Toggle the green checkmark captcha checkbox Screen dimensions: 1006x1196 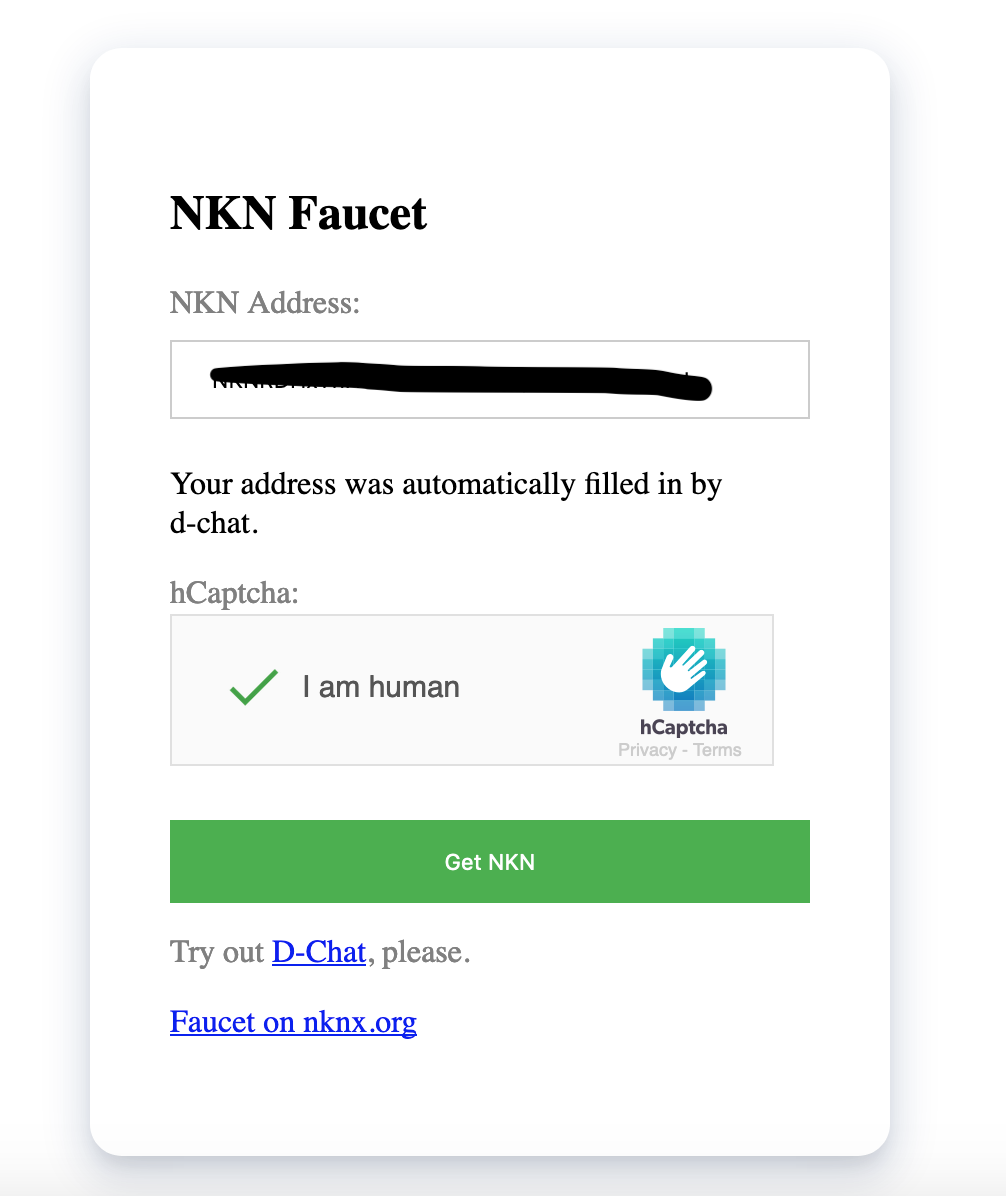point(254,687)
